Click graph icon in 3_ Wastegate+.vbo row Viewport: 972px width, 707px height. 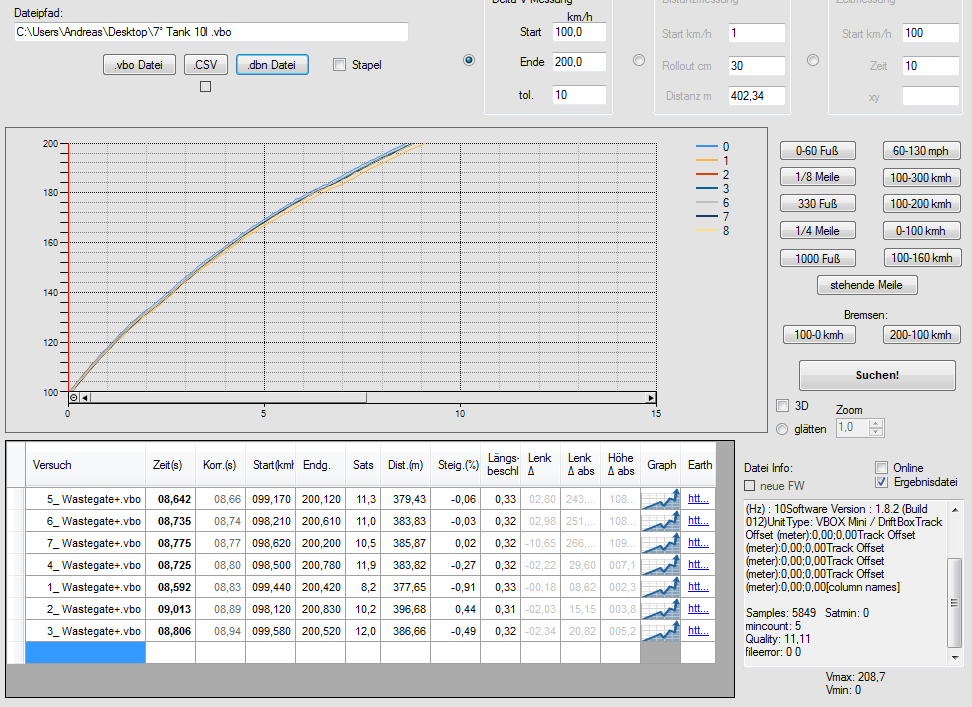coord(661,630)
